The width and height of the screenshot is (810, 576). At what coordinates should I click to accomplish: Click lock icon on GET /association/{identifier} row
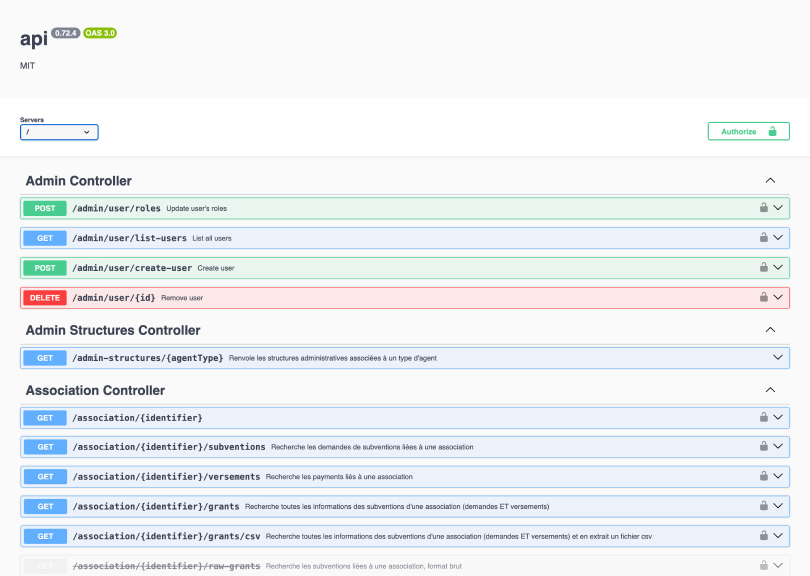tap(764, 417)
